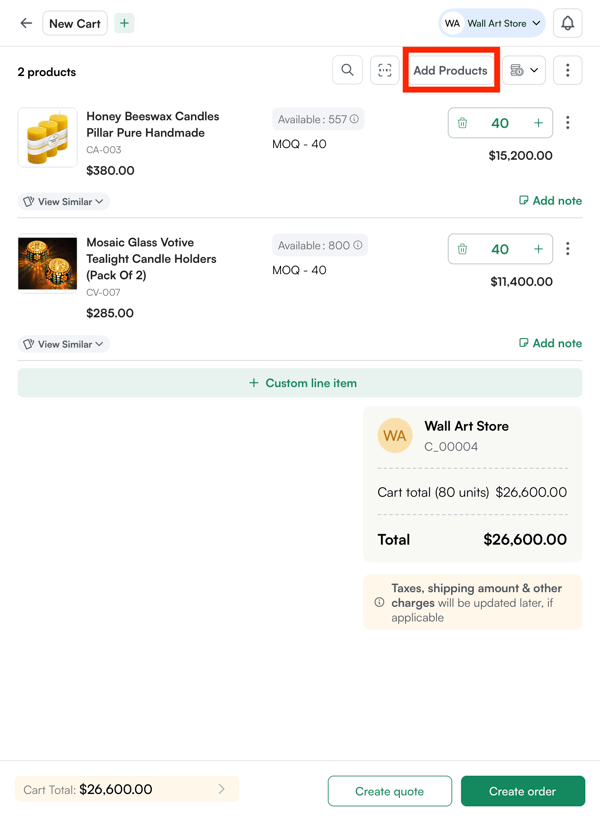The width and height of the screenshot is (600, 821).
Task: Add note to Mosaic Glass Votive item
Action: pyautogui.click(x=550, y=343)
